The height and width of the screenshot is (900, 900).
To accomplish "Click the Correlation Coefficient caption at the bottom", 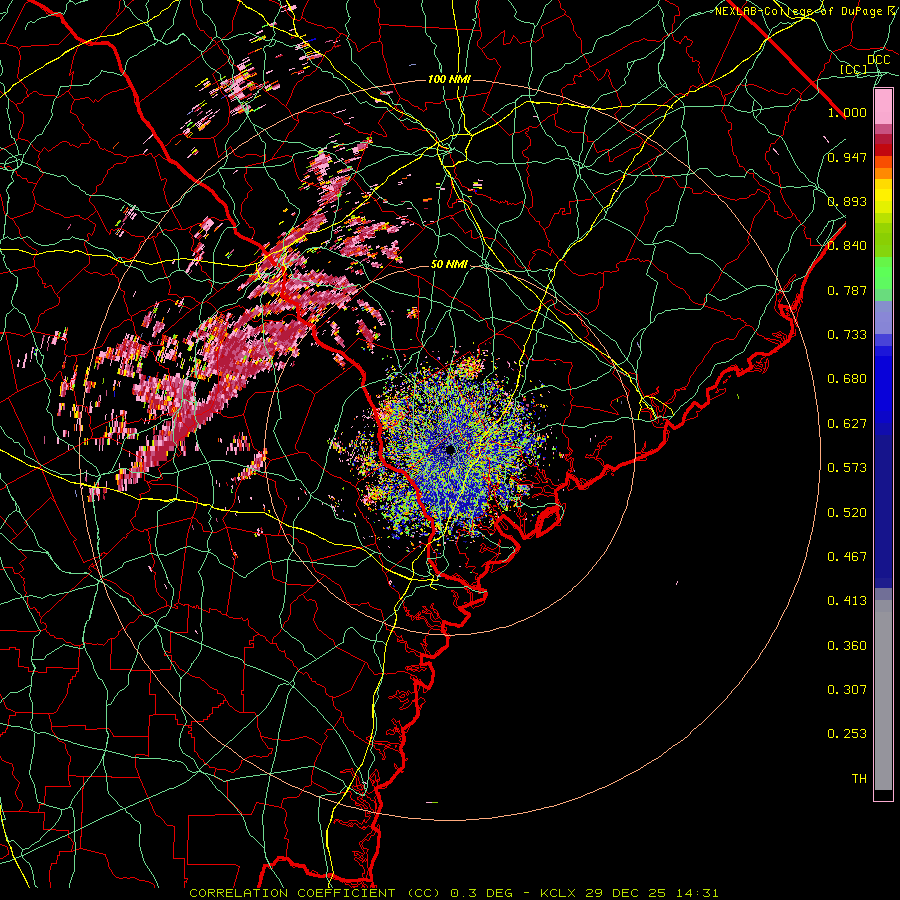I will click(x=453, y=893).
